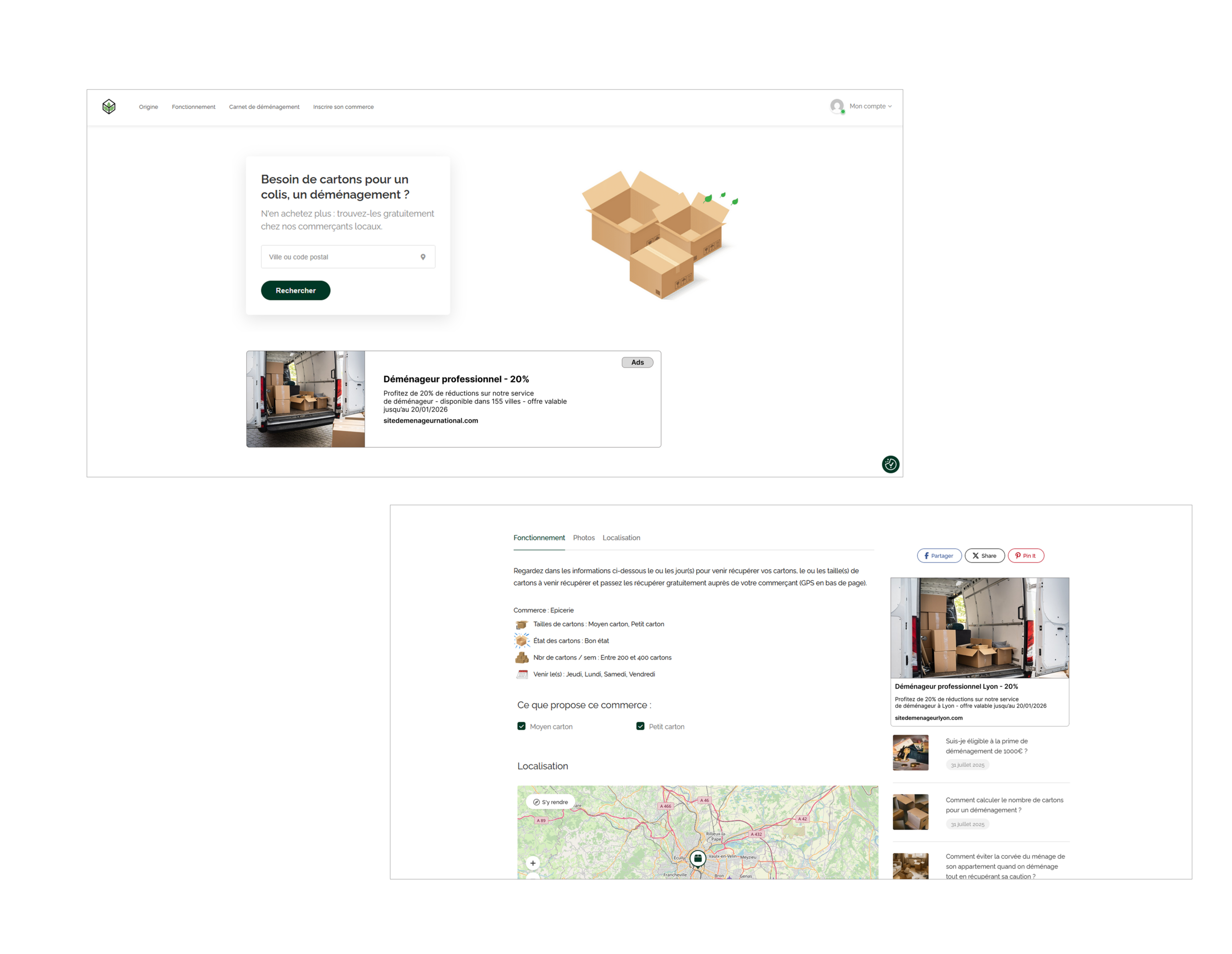Click the X Share button
Image resolution: width=1232 pixels, height=954 pixels.
click(984, 556)
